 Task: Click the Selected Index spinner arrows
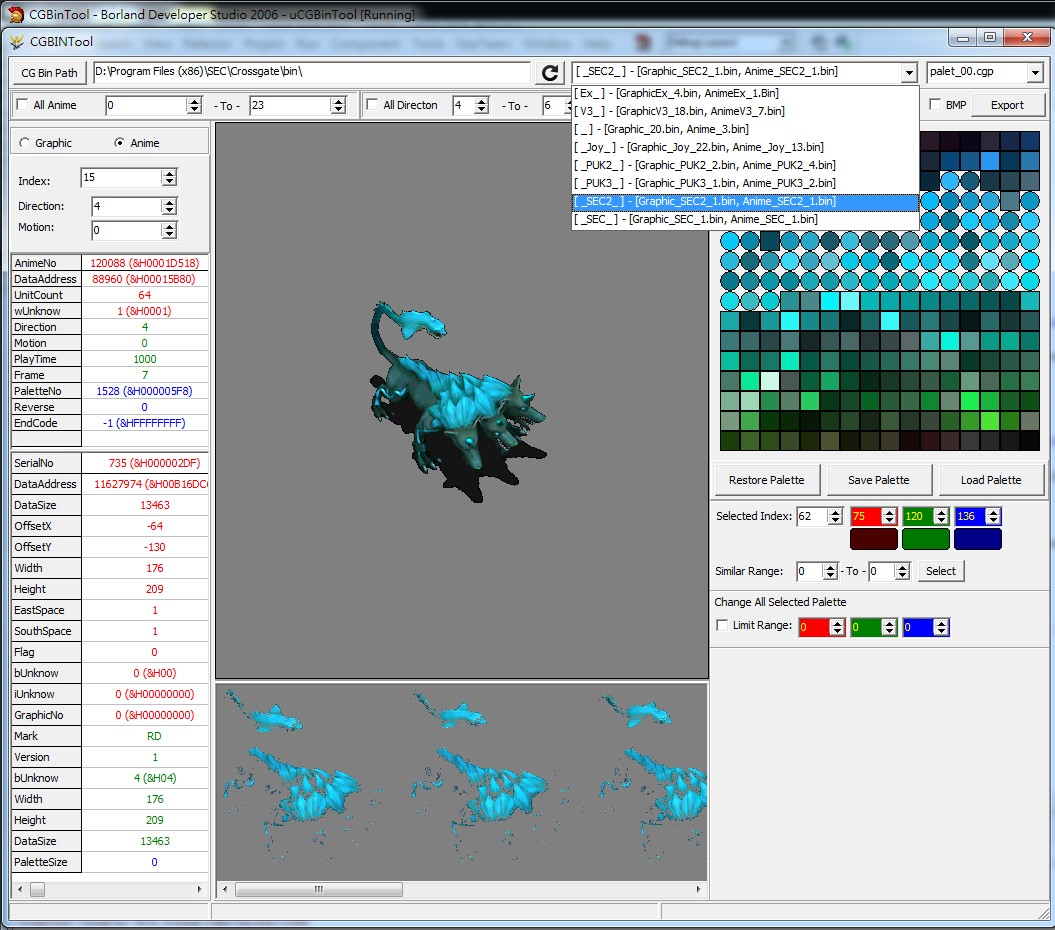click(834, 517)
